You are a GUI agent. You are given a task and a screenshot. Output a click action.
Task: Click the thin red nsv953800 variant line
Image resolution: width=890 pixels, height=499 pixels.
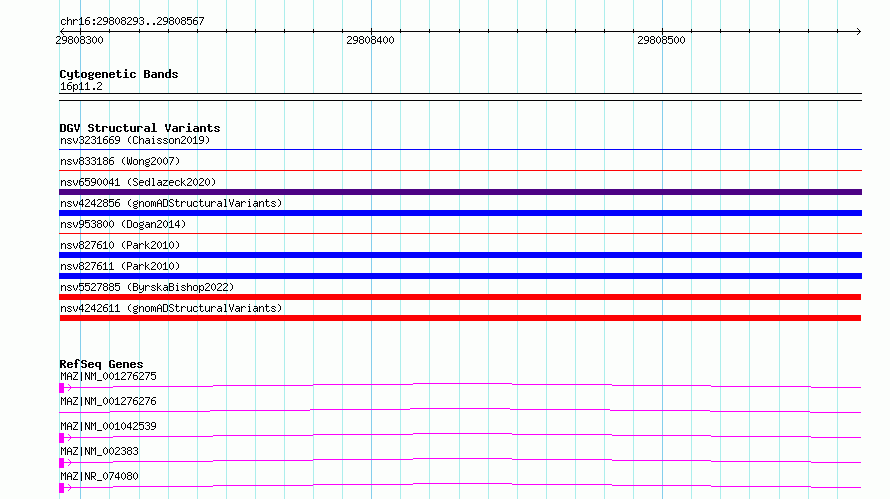tap(460, 233)
